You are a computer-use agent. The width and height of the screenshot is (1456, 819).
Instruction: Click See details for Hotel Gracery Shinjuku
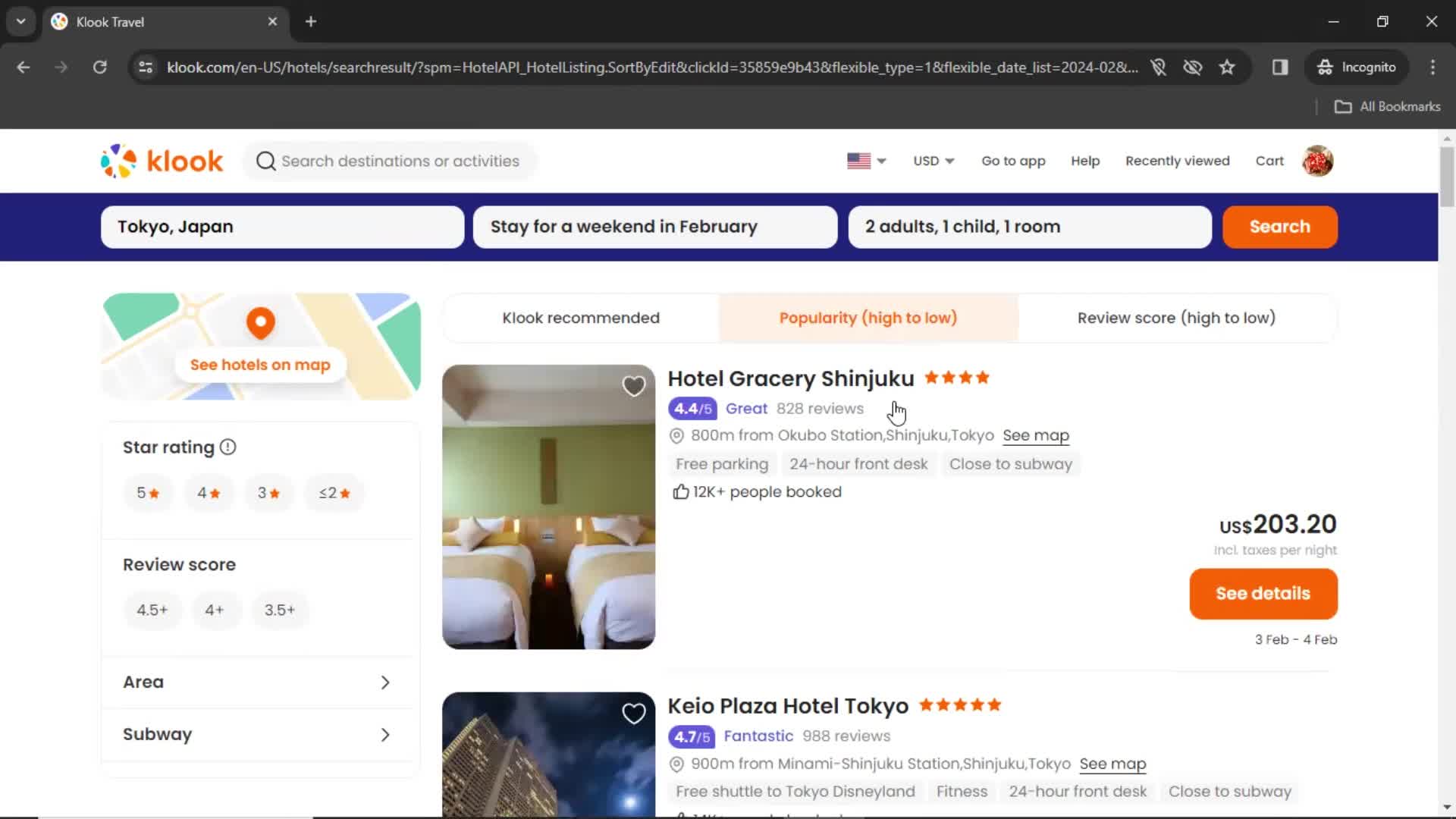[x=1263, y=594]
